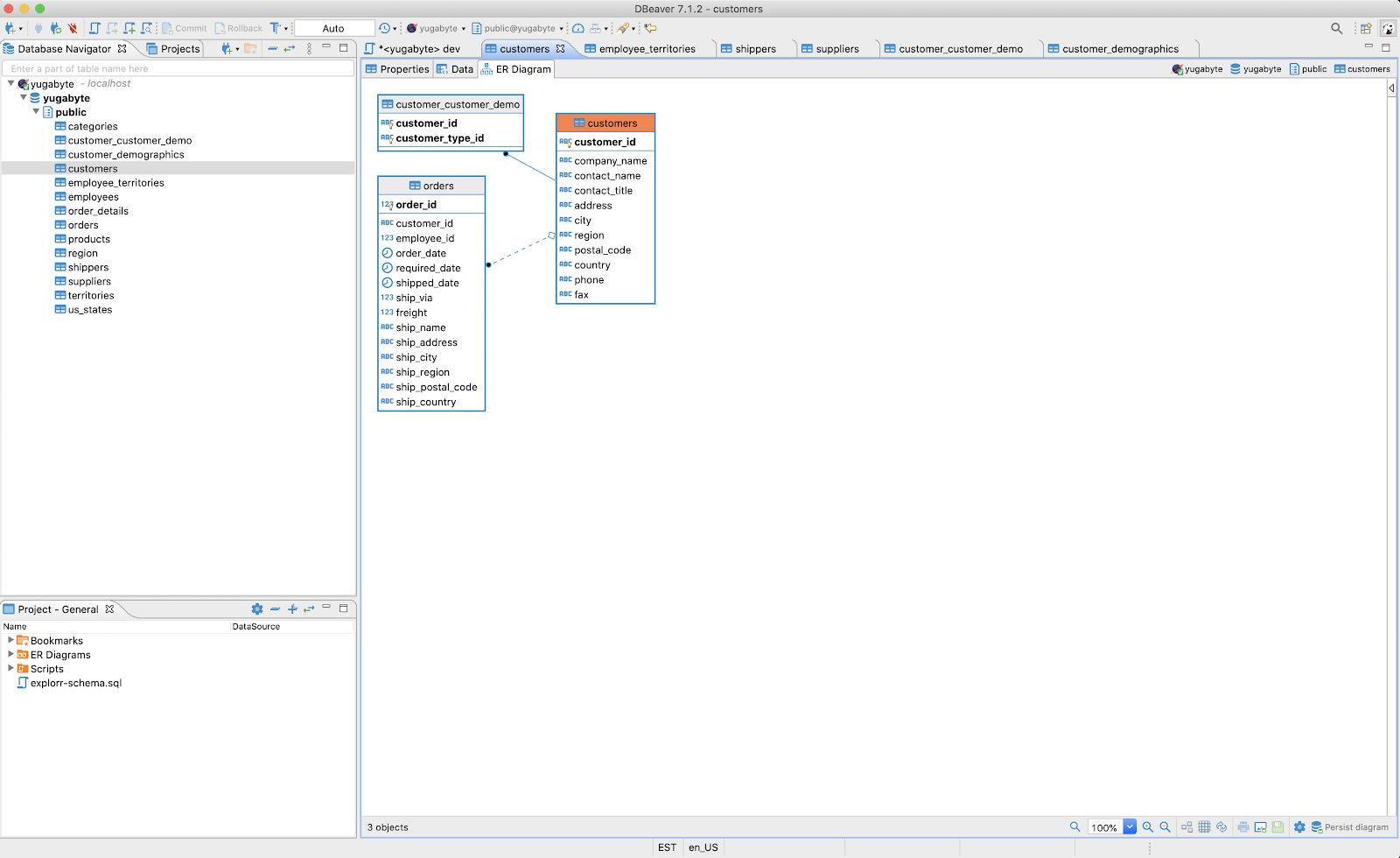Refresh the ER diagram

coord(1221,826)
